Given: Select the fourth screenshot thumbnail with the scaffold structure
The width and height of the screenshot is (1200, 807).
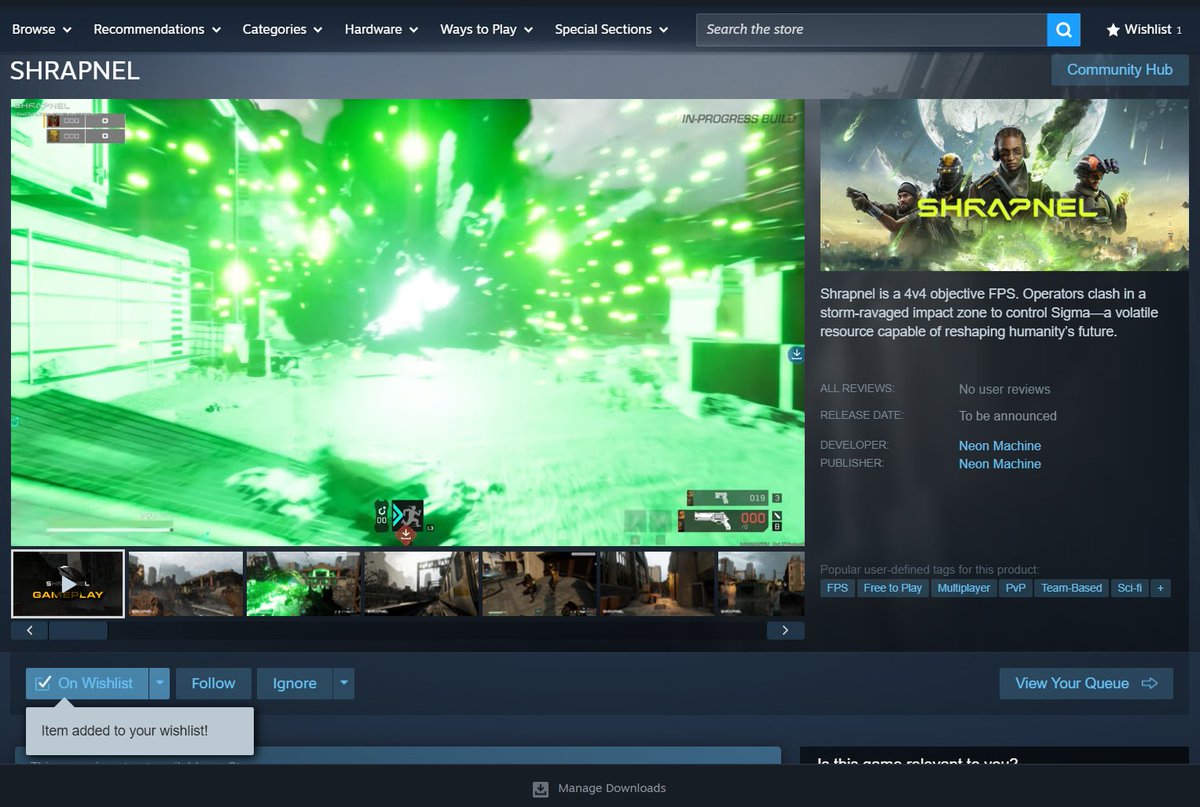Looking at the screenshot, I should pyautogui.click(x=422, y=584).
